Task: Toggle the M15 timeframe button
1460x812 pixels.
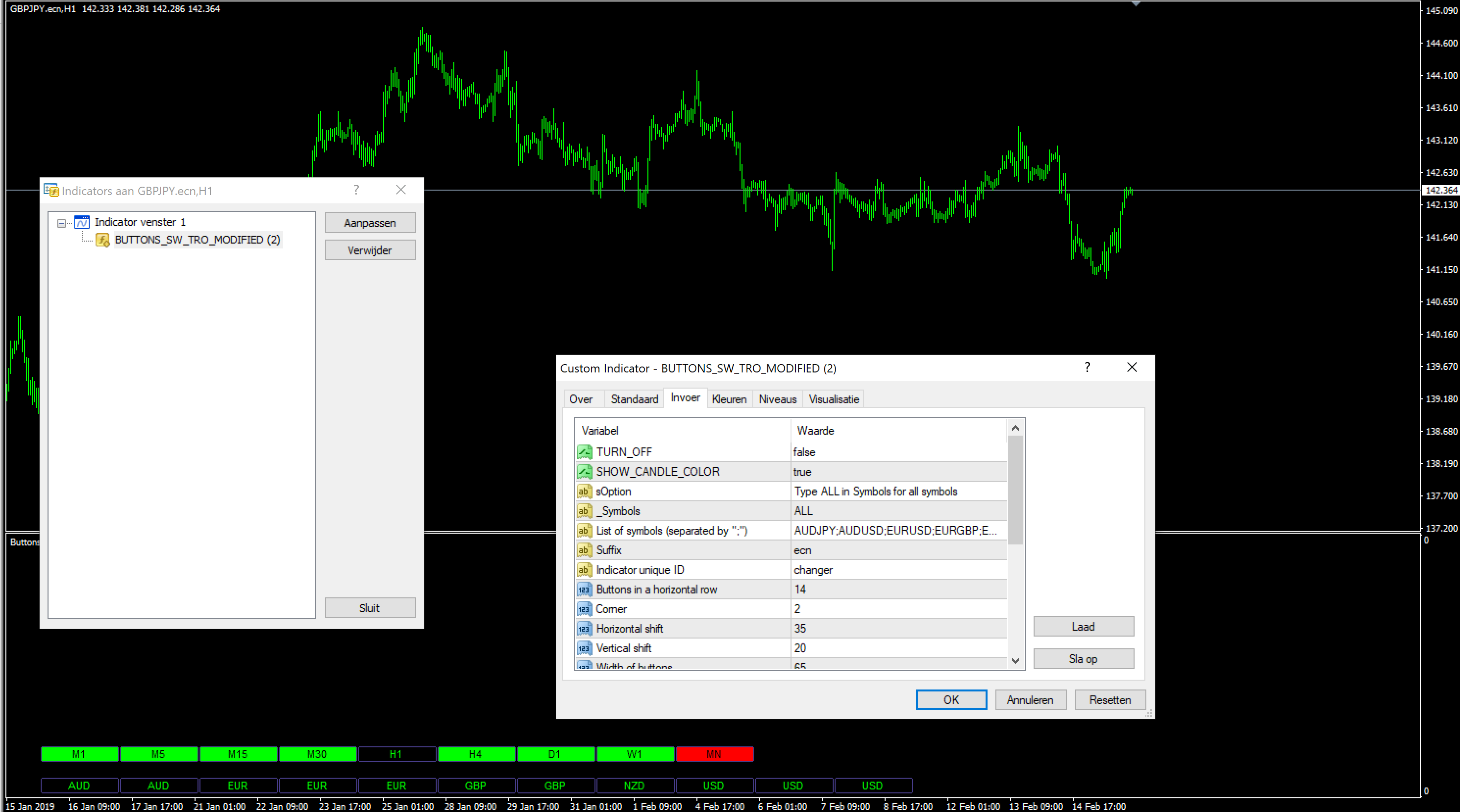Action: click(238, 754)
